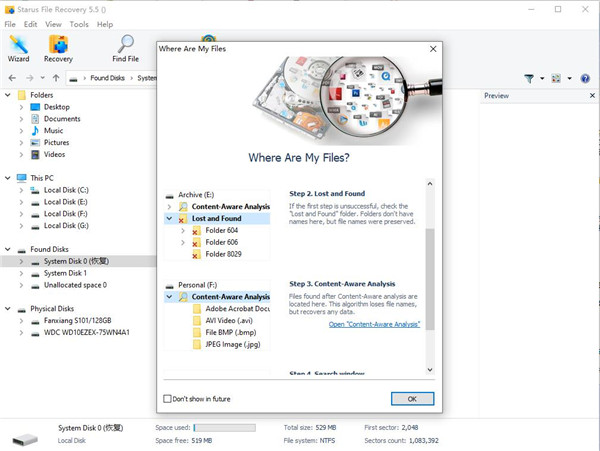The height and width of the screenshot is (451, 600).
Task: Select System Disk 0 drive icon
Action: (35, 262)
